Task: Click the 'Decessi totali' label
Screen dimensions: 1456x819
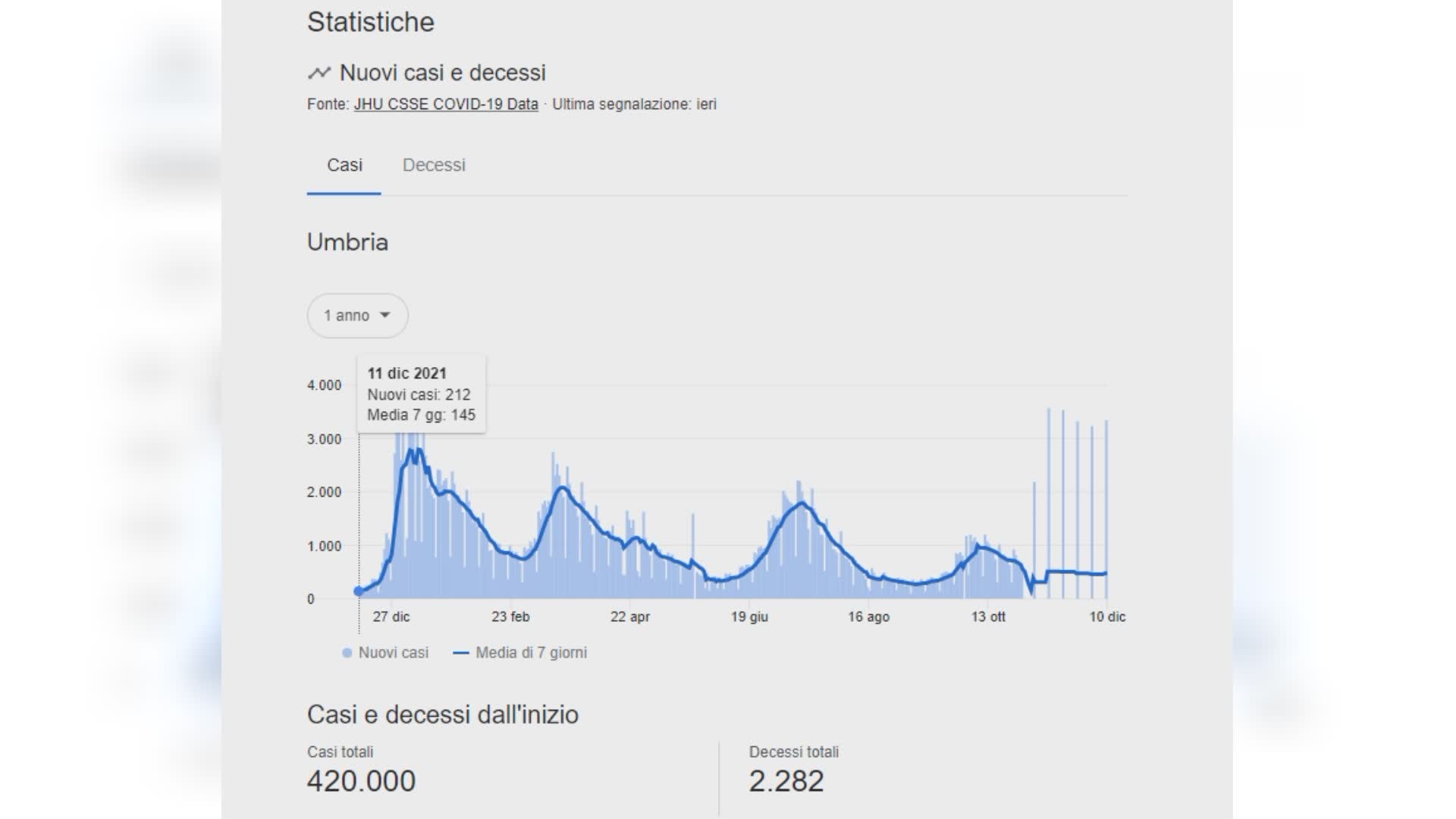Action: click(x=794, y=752)
